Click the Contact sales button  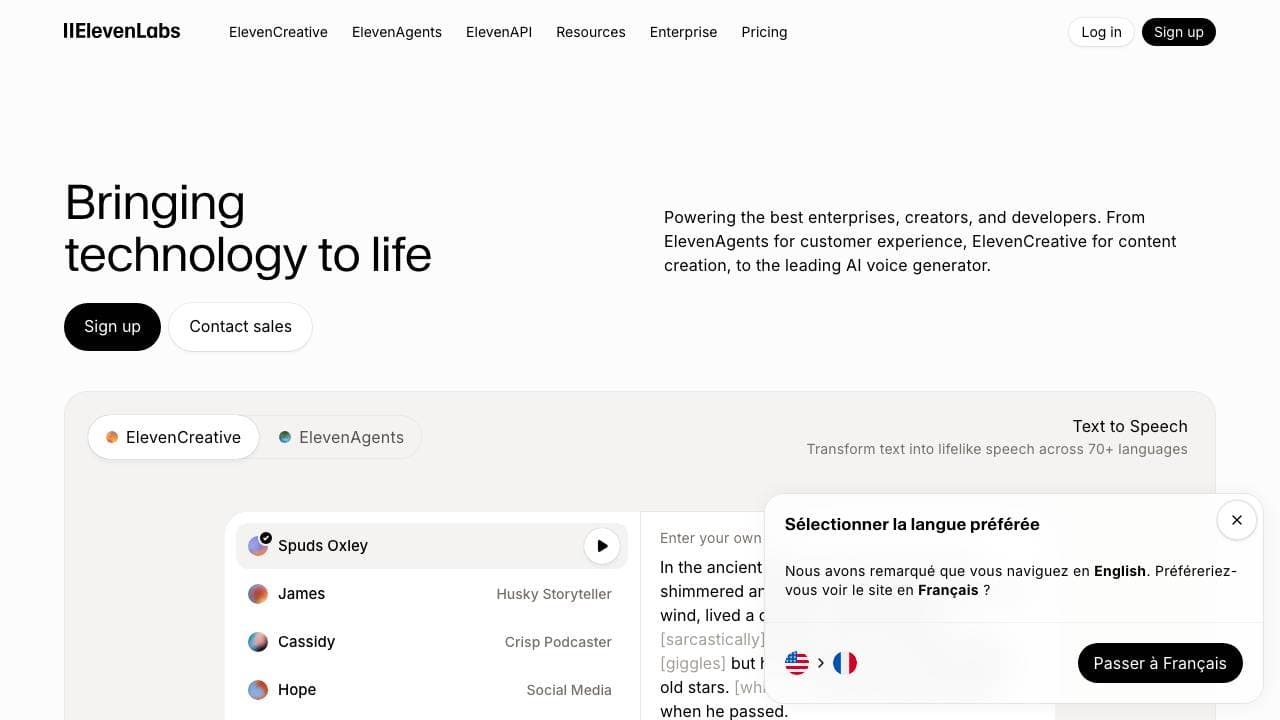coord(240,326)
